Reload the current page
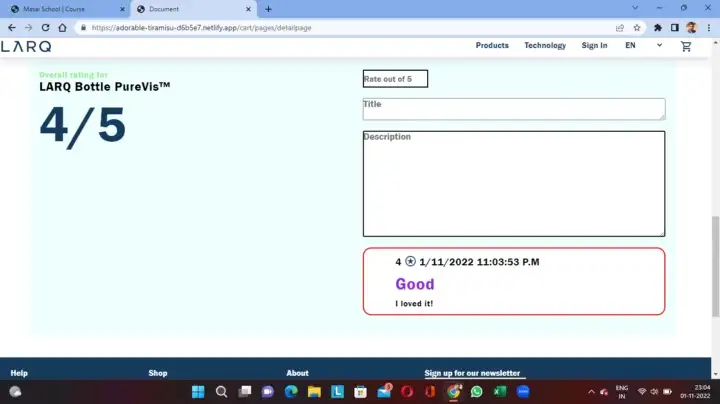The height and width of the screenshot is (404, 720). click(45, 28)
